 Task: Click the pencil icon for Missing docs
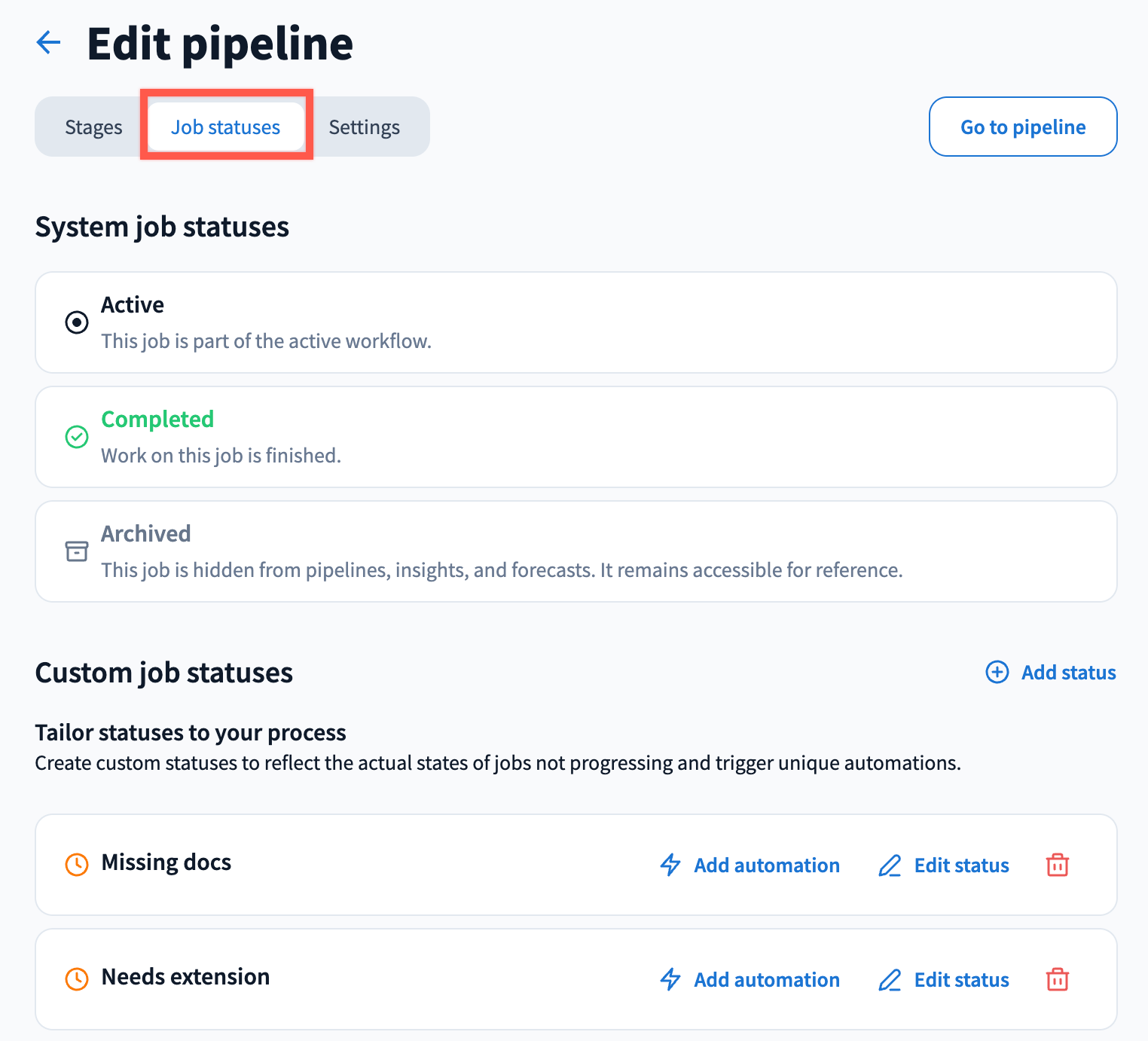tap(890, 865)
